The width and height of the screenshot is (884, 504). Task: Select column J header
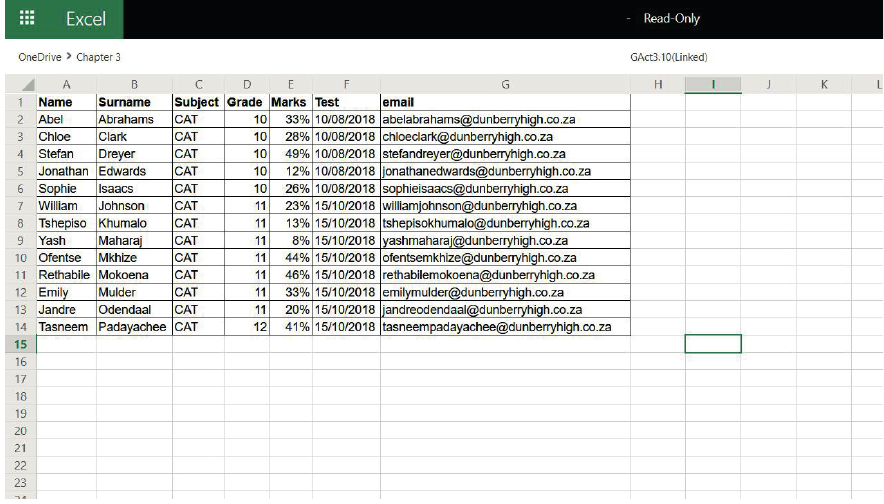(768, 85)
